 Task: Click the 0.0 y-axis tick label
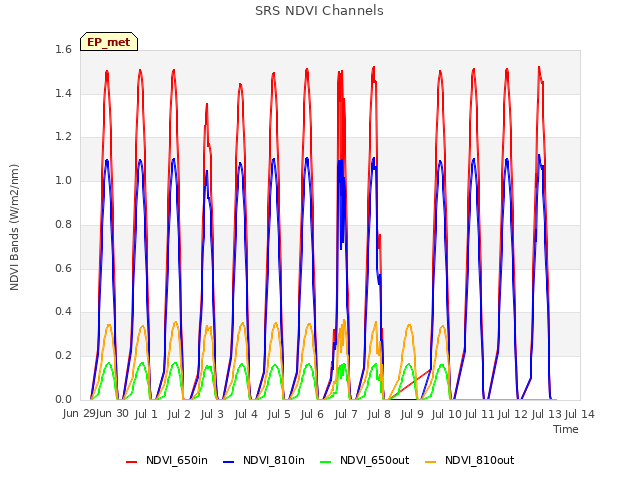point(63,399)
